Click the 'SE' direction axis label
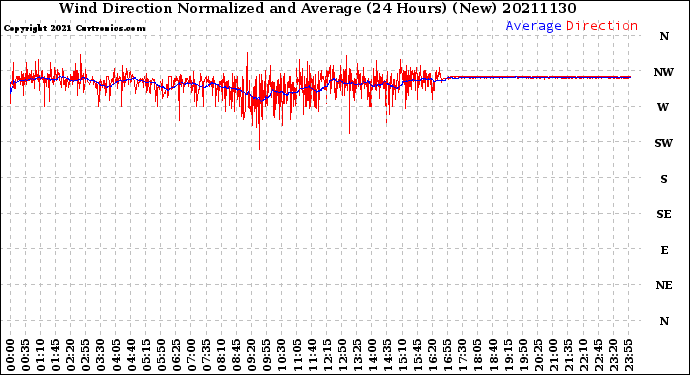 (664, 214)
